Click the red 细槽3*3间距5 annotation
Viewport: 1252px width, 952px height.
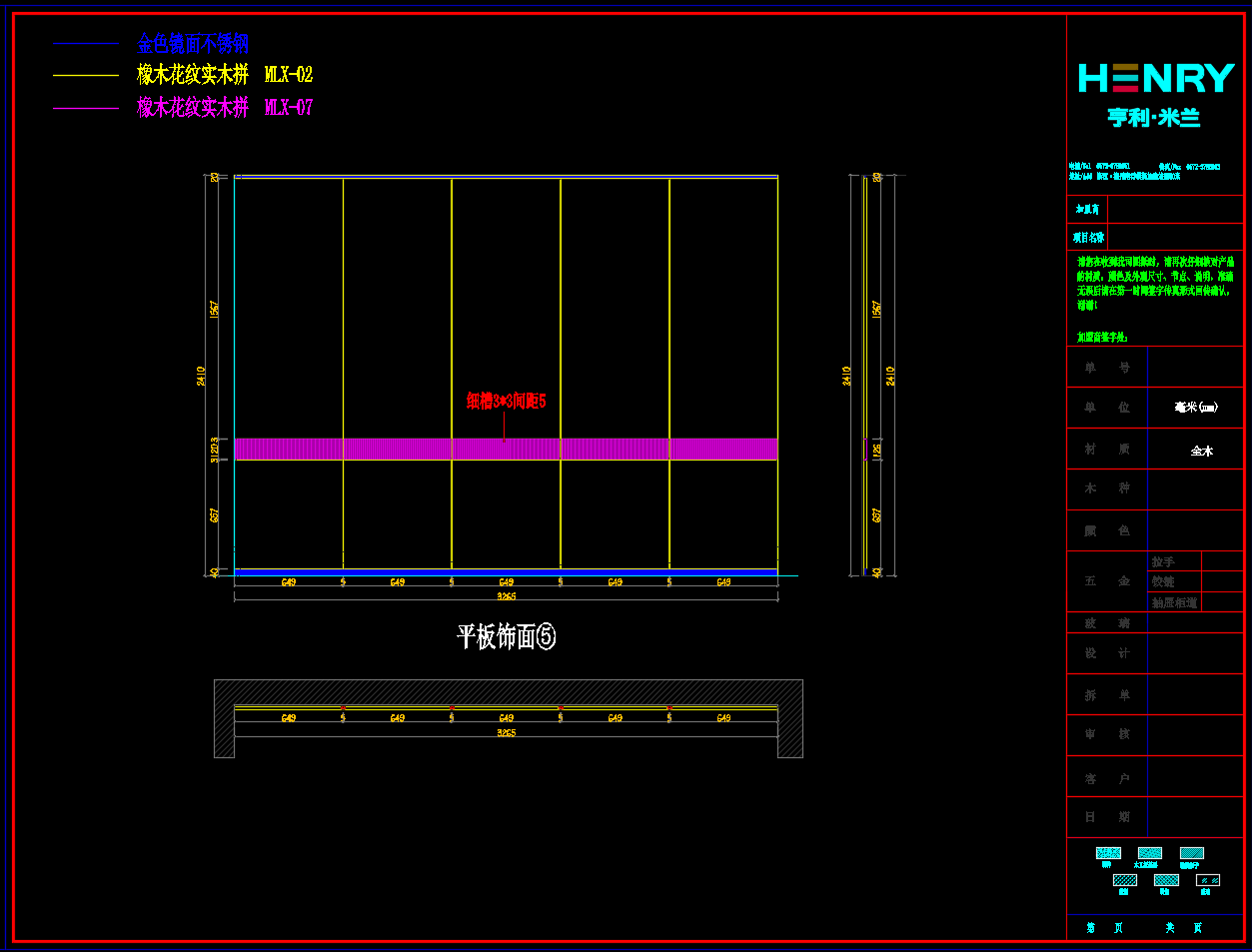coord(506,402)
